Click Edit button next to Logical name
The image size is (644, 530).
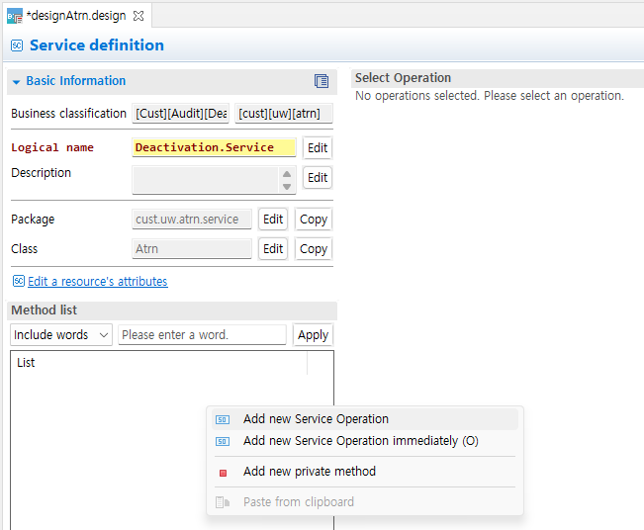pyautogui.click(x=317, y=148)
